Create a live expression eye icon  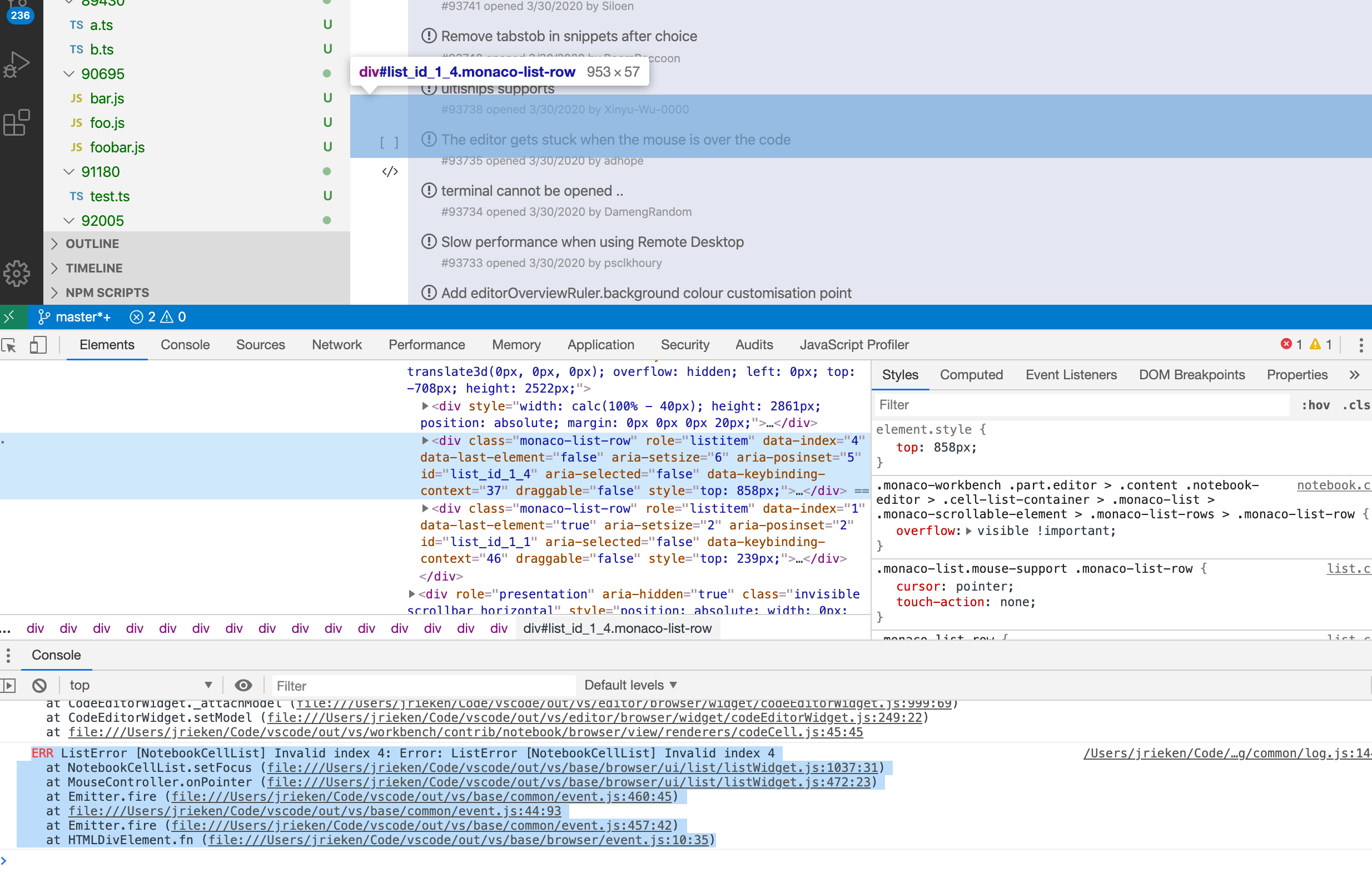point(243,685)
